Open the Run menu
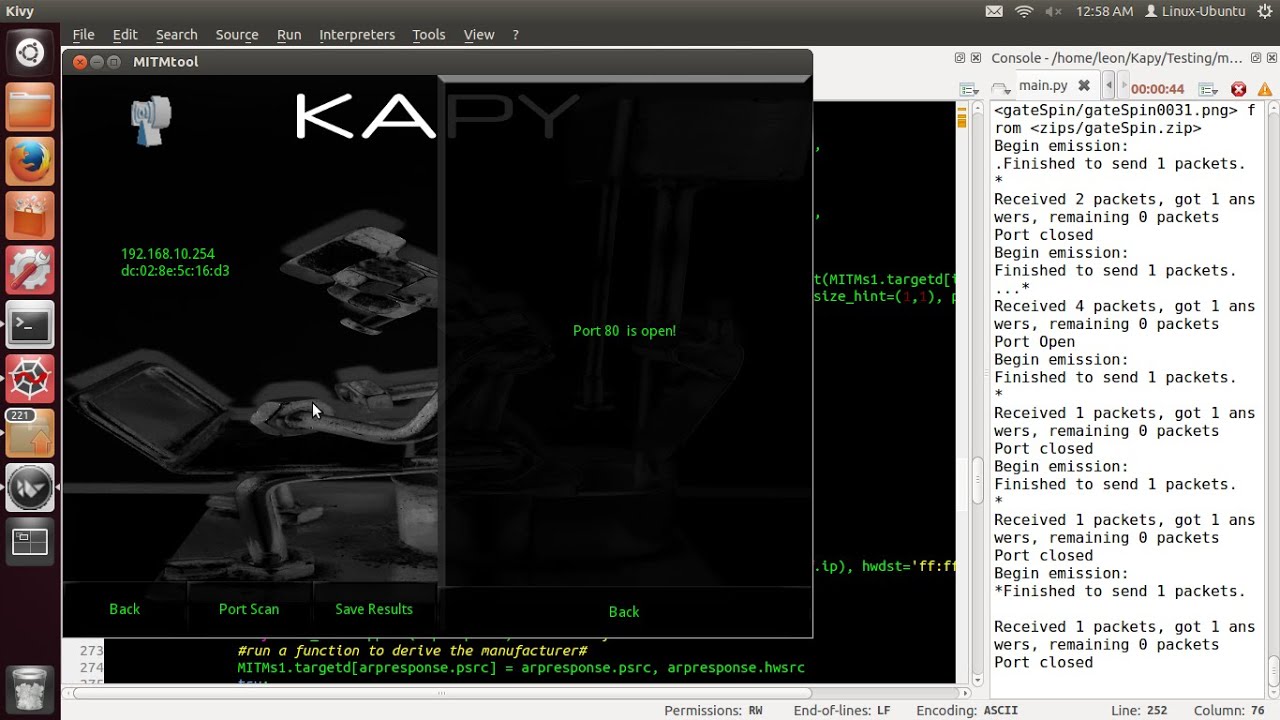 (x=289, y=34)
